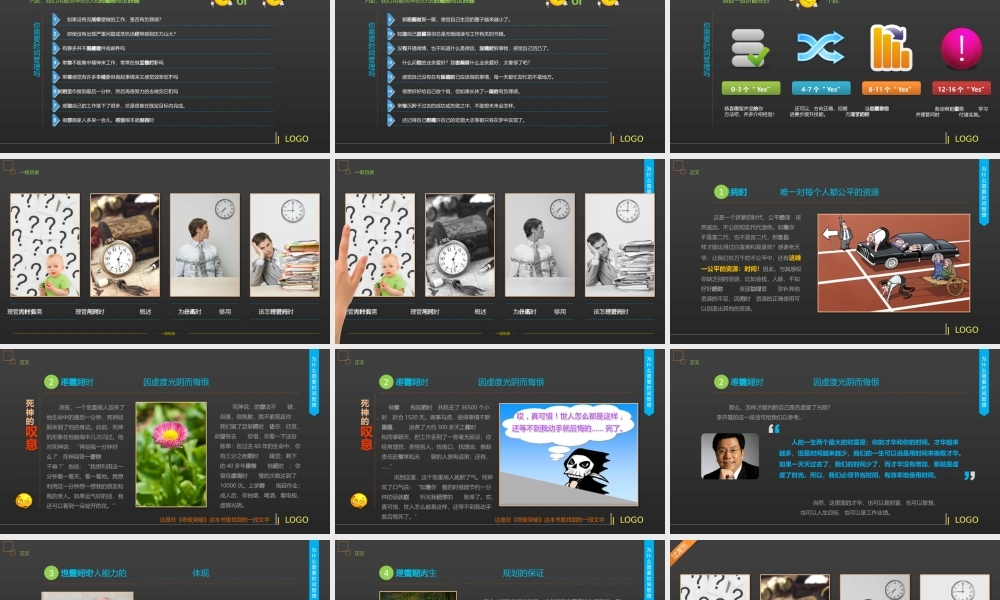The image size is (1000, 600).
Task: Click green circle 2 on the portrait quote slide
Action: 721,382
